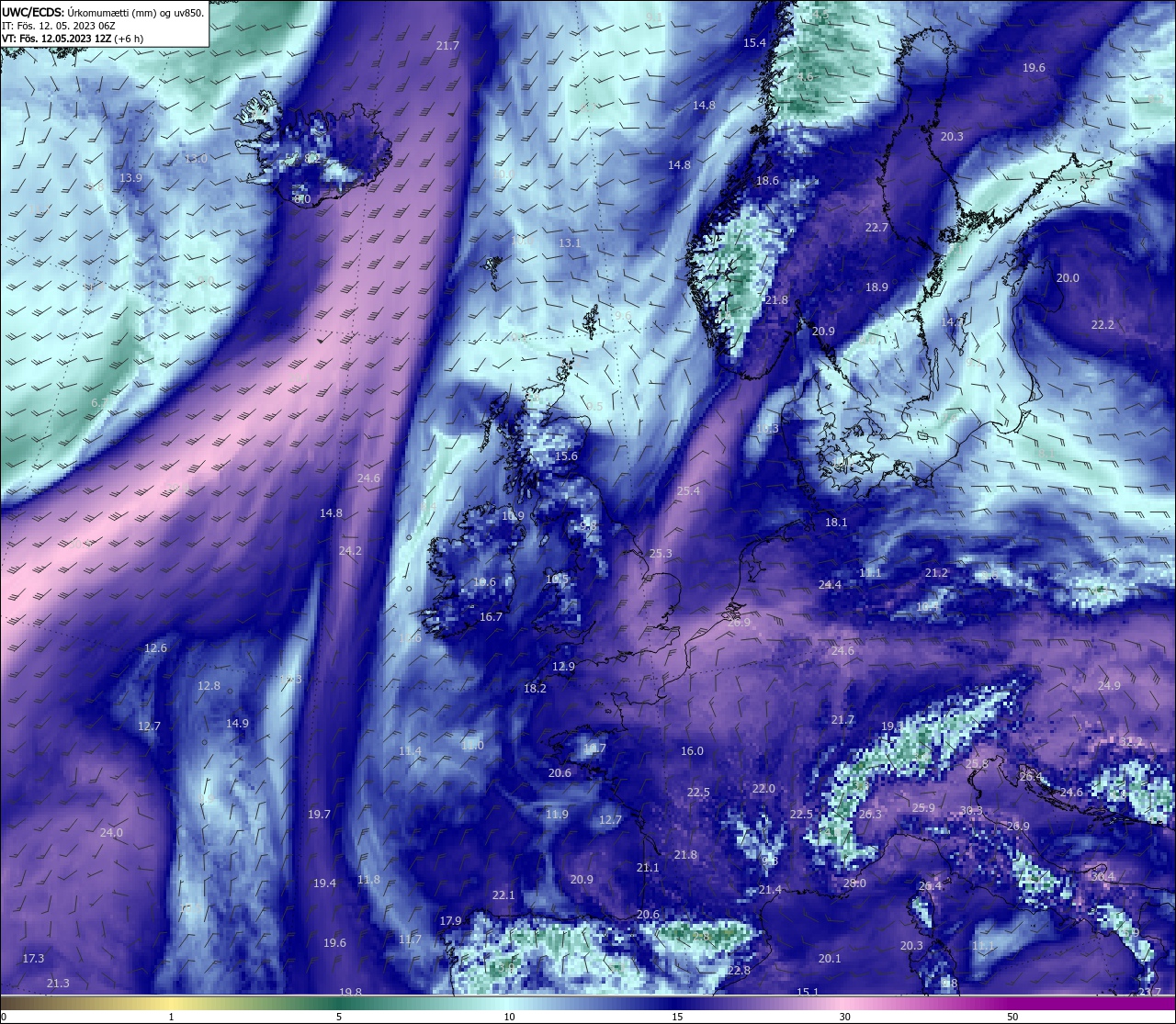Image resolution: width=1176 pixels, height=1024 pixels.
Task: Click the 14.9 value in the Atlantic
Action: pyautogui.click(x=237, y=724)
